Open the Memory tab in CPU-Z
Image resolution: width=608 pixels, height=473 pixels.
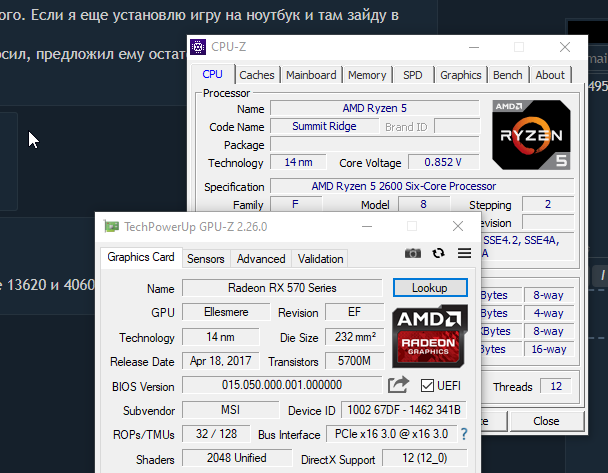click(367, 75)
